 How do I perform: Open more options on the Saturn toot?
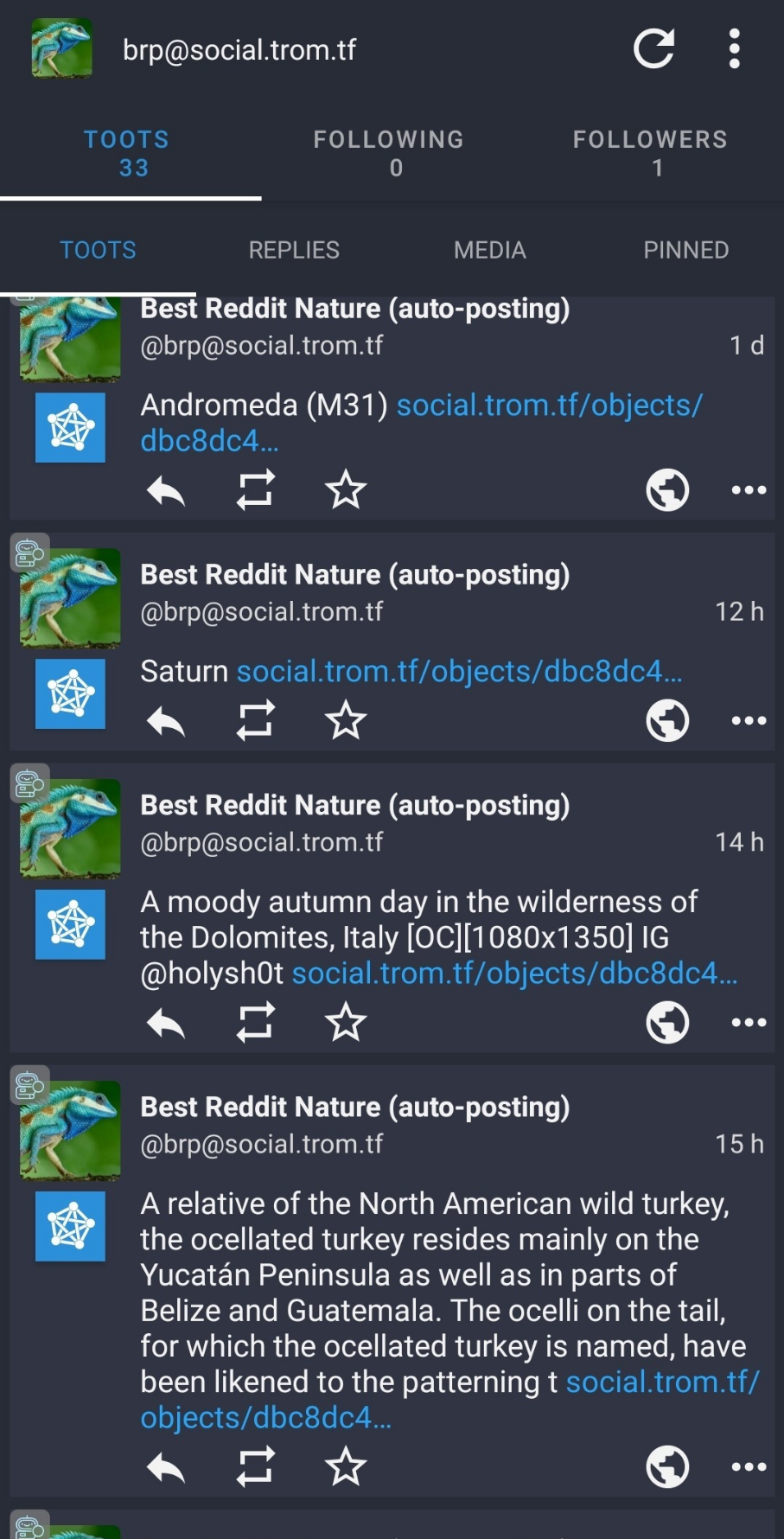click(749, 720)
